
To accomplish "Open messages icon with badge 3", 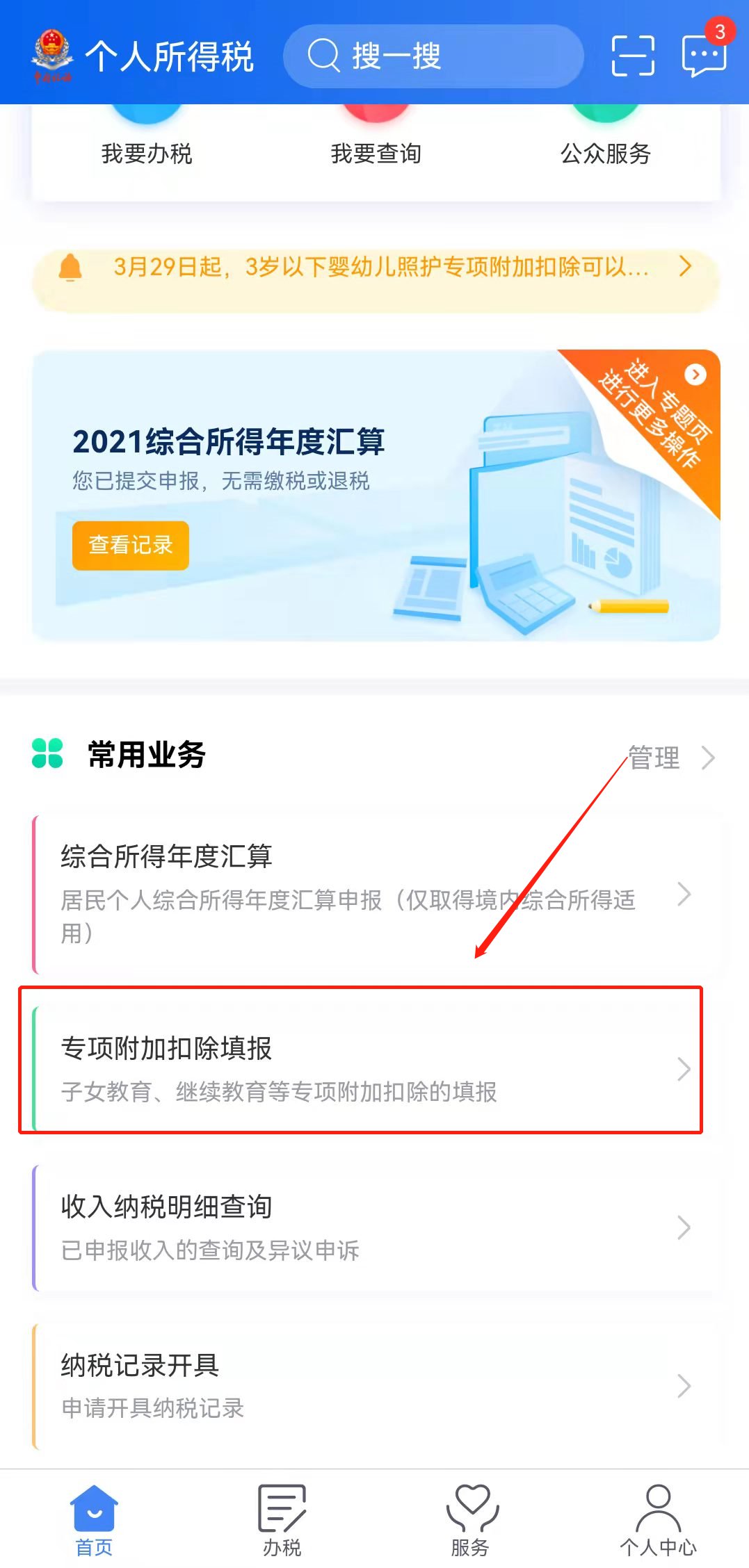I will [705, 54].
